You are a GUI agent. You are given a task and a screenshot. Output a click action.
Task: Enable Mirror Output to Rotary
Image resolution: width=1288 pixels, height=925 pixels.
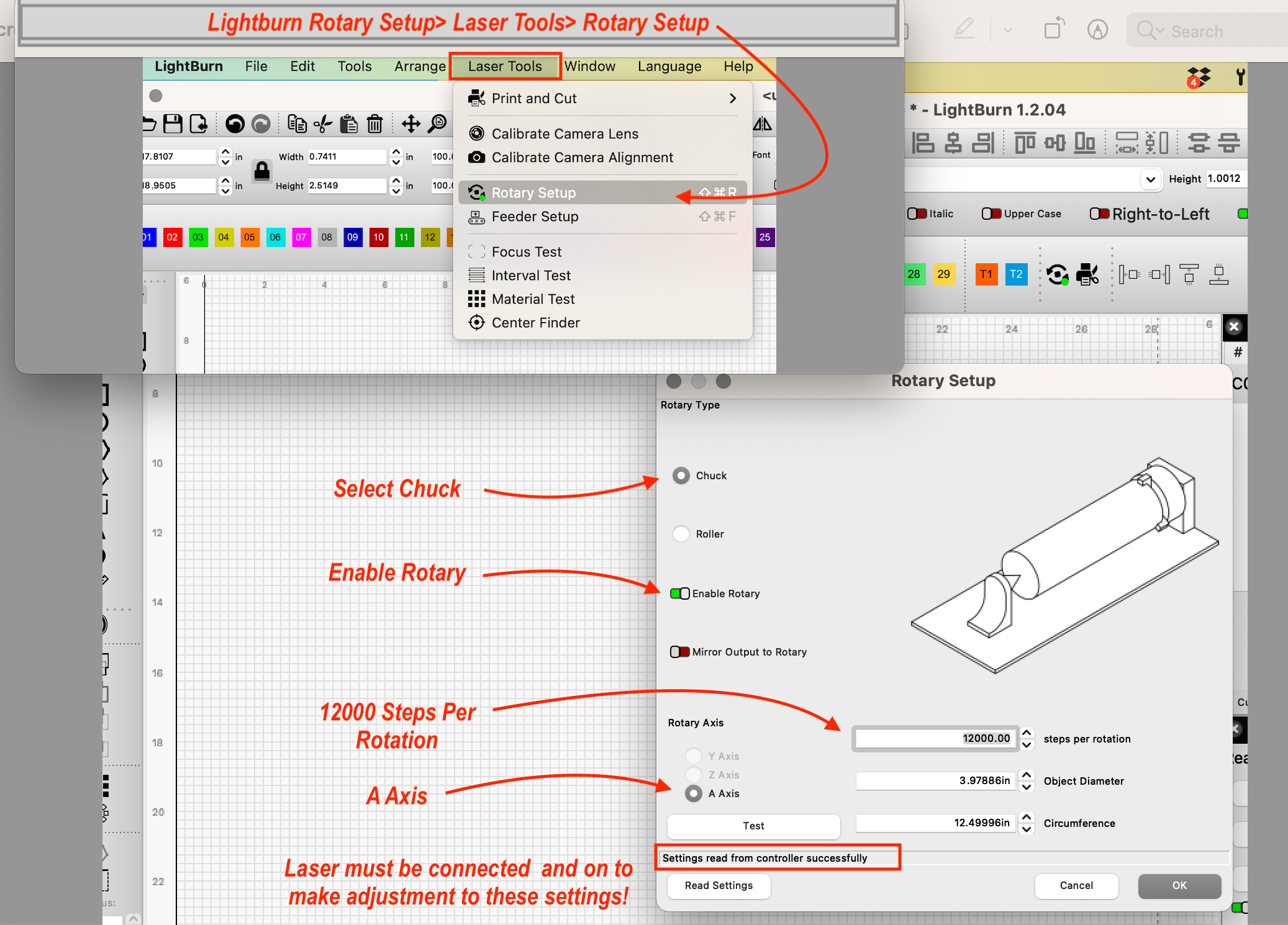click(x=680, y=652)
